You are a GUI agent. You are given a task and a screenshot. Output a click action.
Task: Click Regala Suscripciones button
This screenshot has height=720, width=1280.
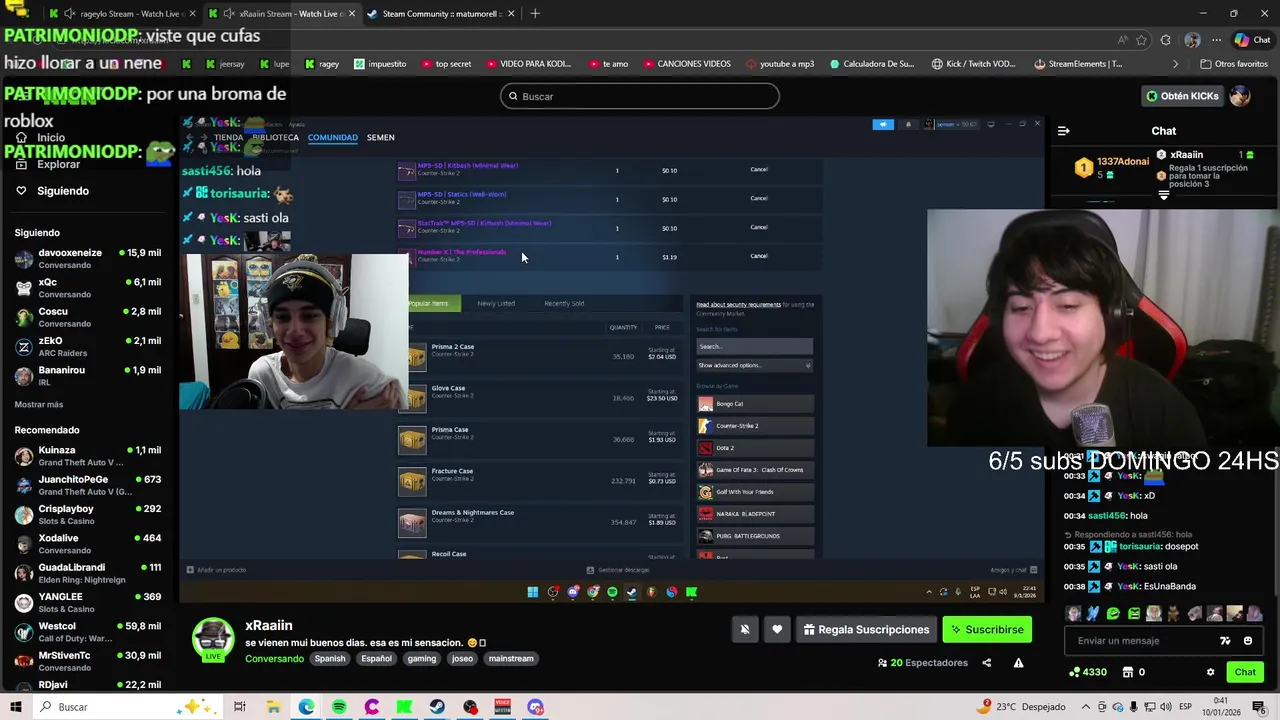pos(866,629)
